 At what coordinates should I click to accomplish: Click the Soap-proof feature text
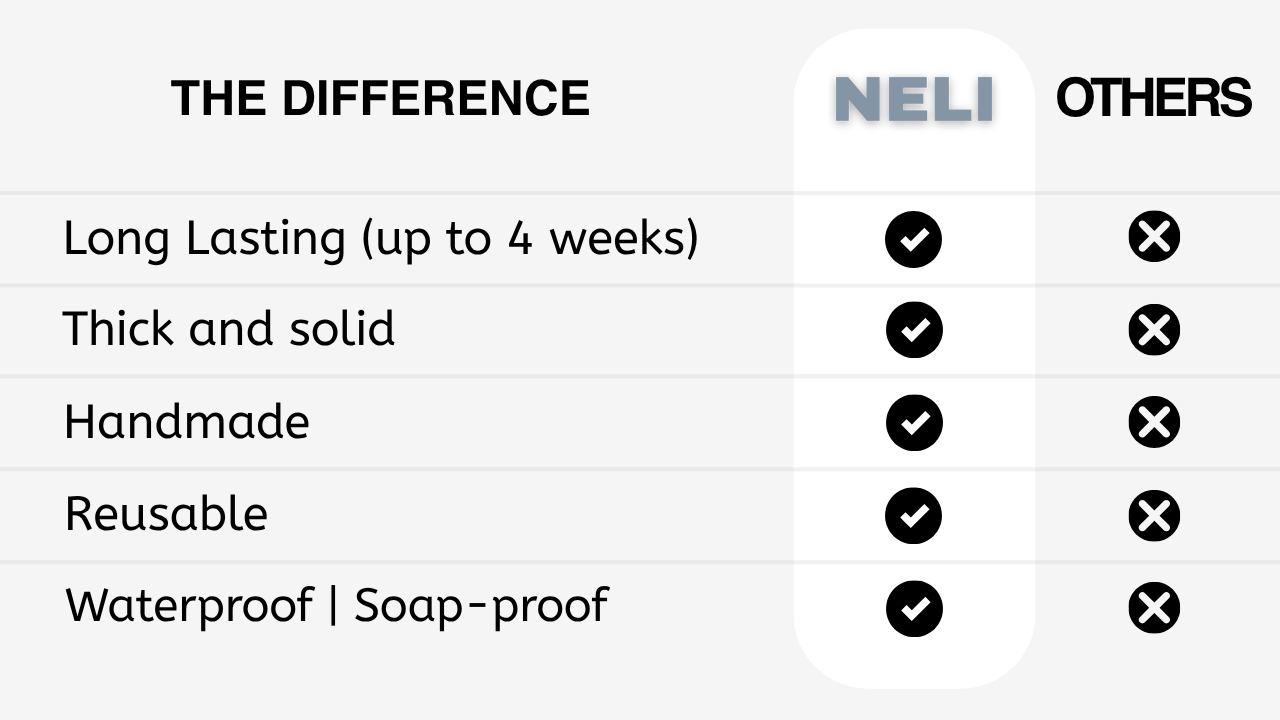click(481, 606)
